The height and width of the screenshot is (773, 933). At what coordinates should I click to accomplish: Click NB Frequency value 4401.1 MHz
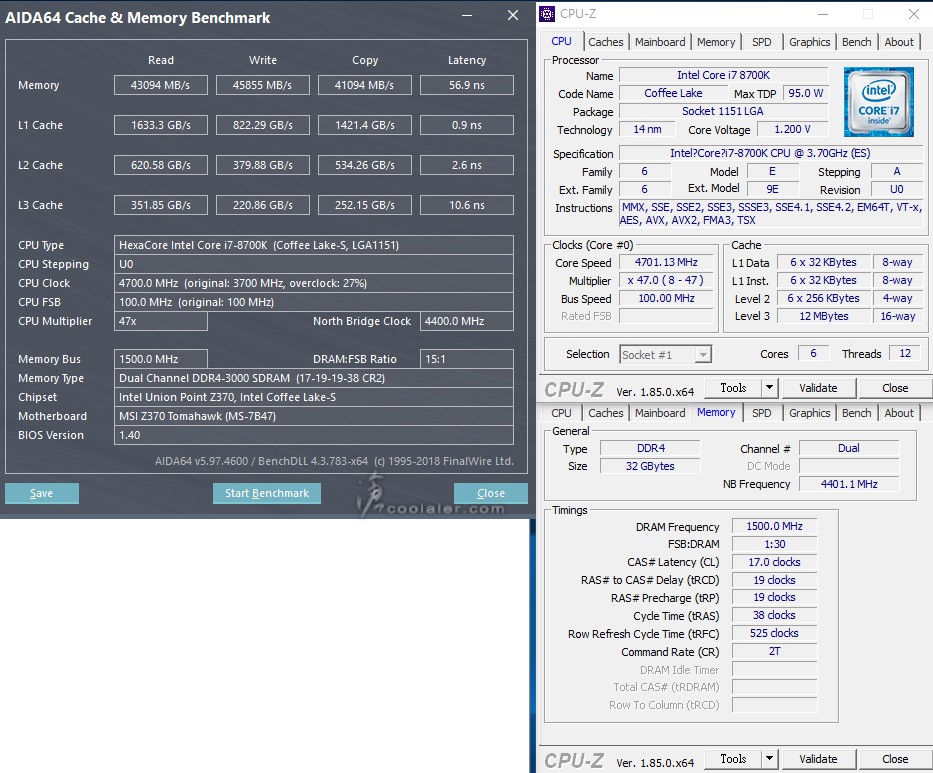pos(849,484)
